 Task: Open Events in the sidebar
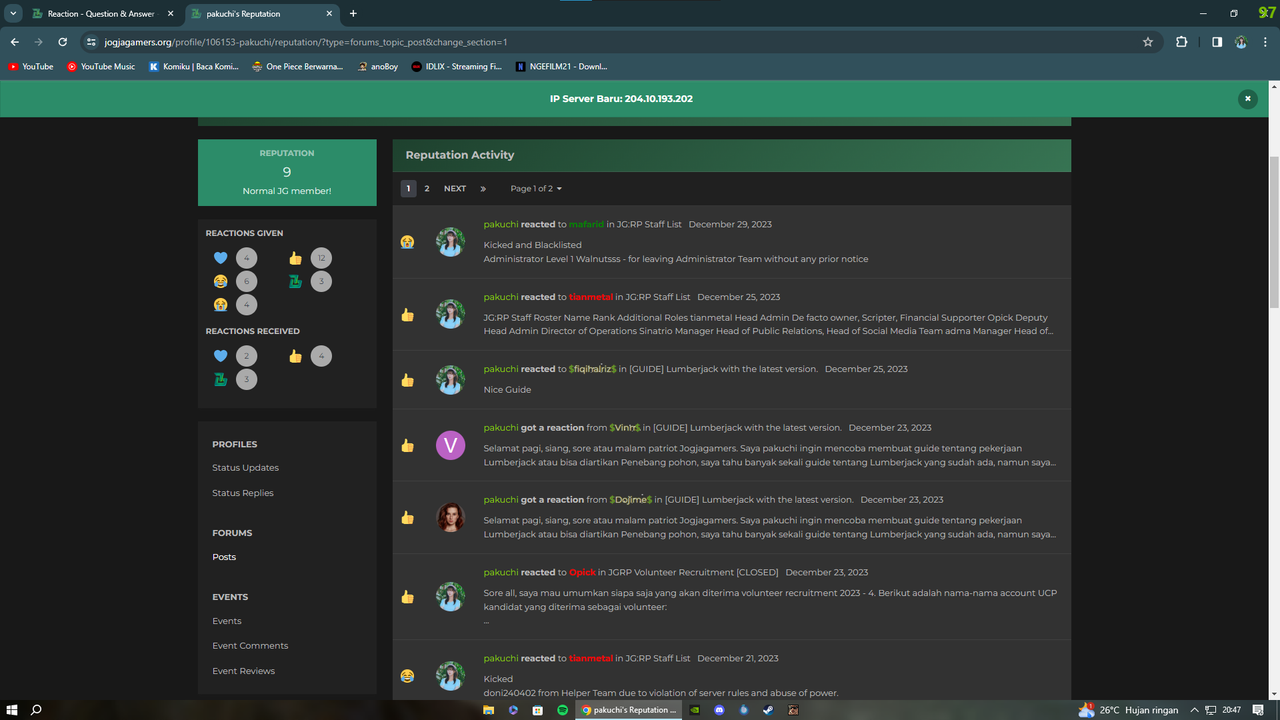[x=227, y=621]
